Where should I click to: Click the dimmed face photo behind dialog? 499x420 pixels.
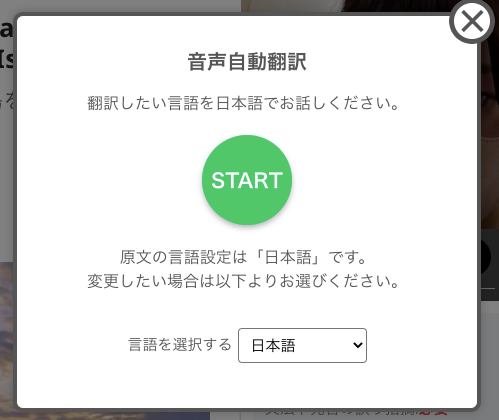pos(489,117)
